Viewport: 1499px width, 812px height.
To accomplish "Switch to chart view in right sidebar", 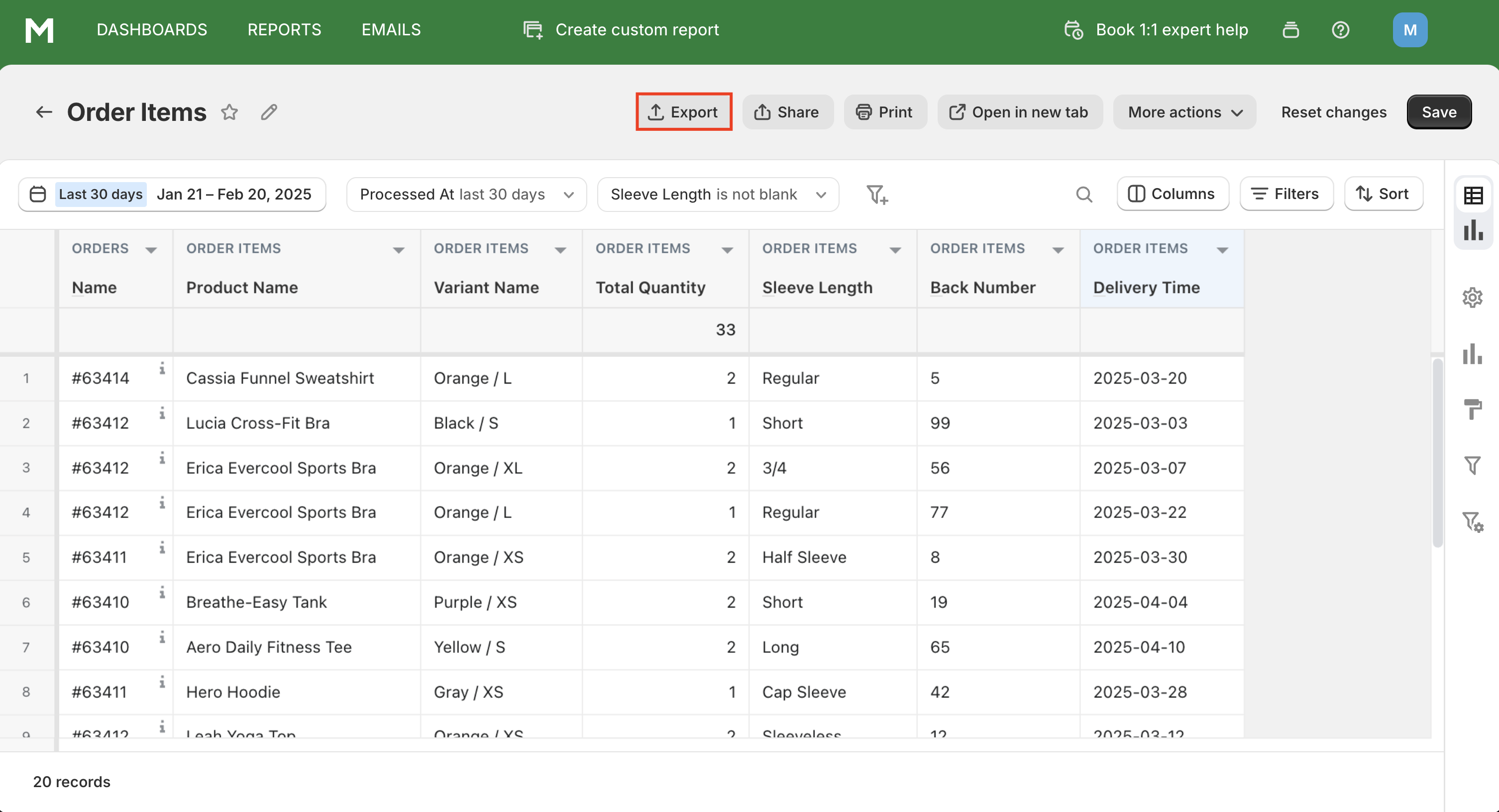I will coord(1473,230).
